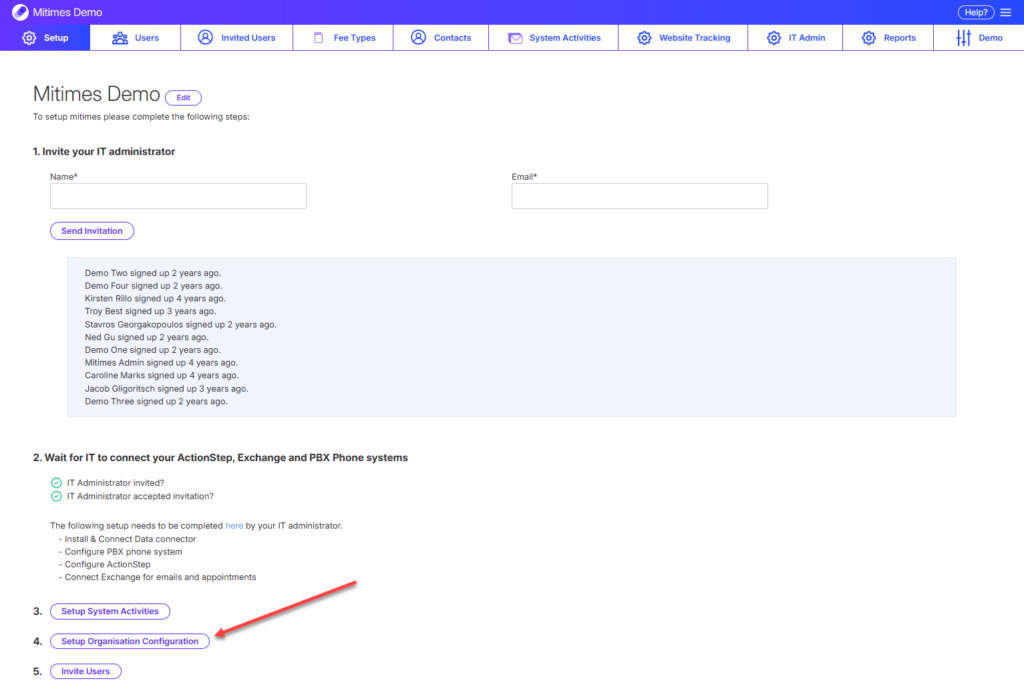The image size is (1024, 691).
Task: Click the Setup Organisation Configuration button
Action: [130, 641]
